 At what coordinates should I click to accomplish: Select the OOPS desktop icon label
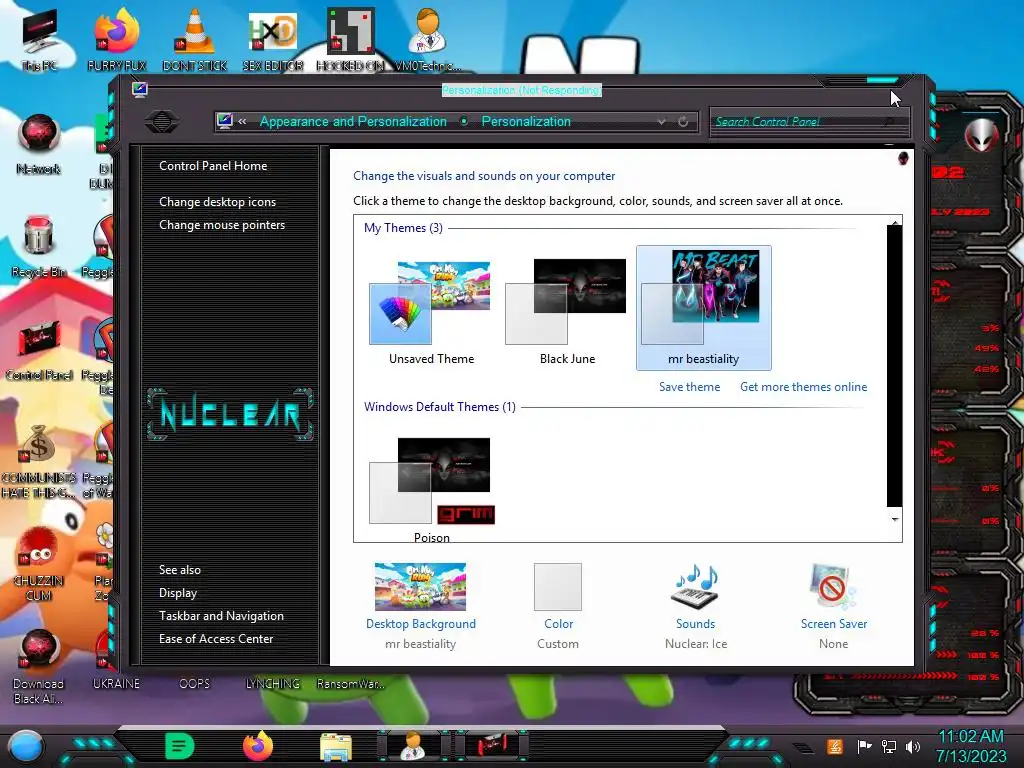pyautogui.click(x=195, y=684)
